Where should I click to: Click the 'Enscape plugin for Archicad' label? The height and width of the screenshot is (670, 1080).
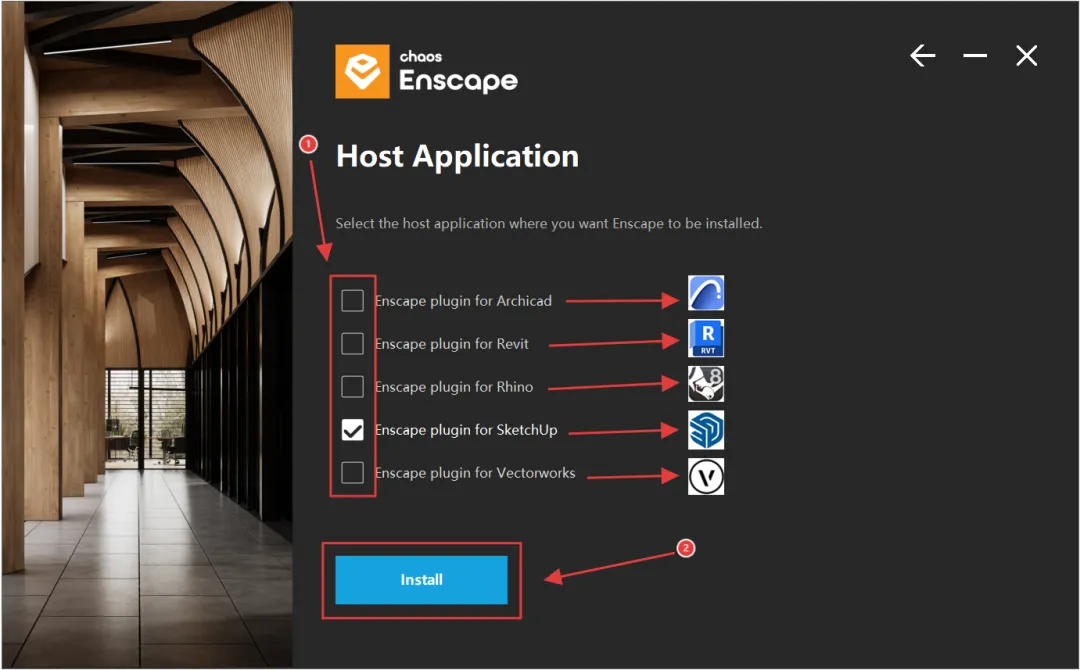pyautogui.click(x=463, y=301)
